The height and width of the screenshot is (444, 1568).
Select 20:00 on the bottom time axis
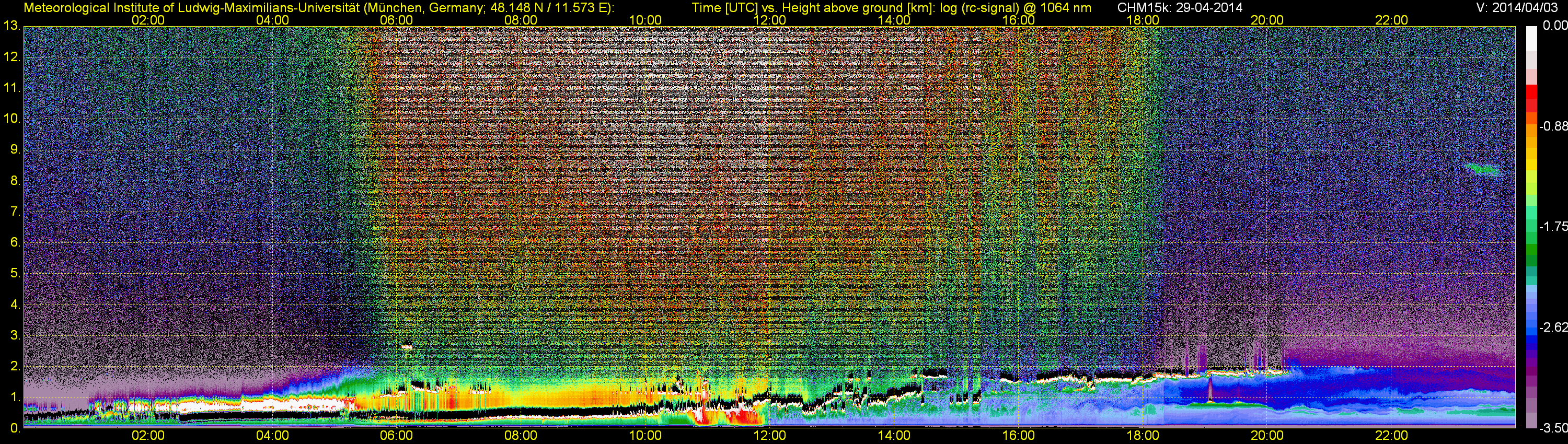click(1267, 436)
